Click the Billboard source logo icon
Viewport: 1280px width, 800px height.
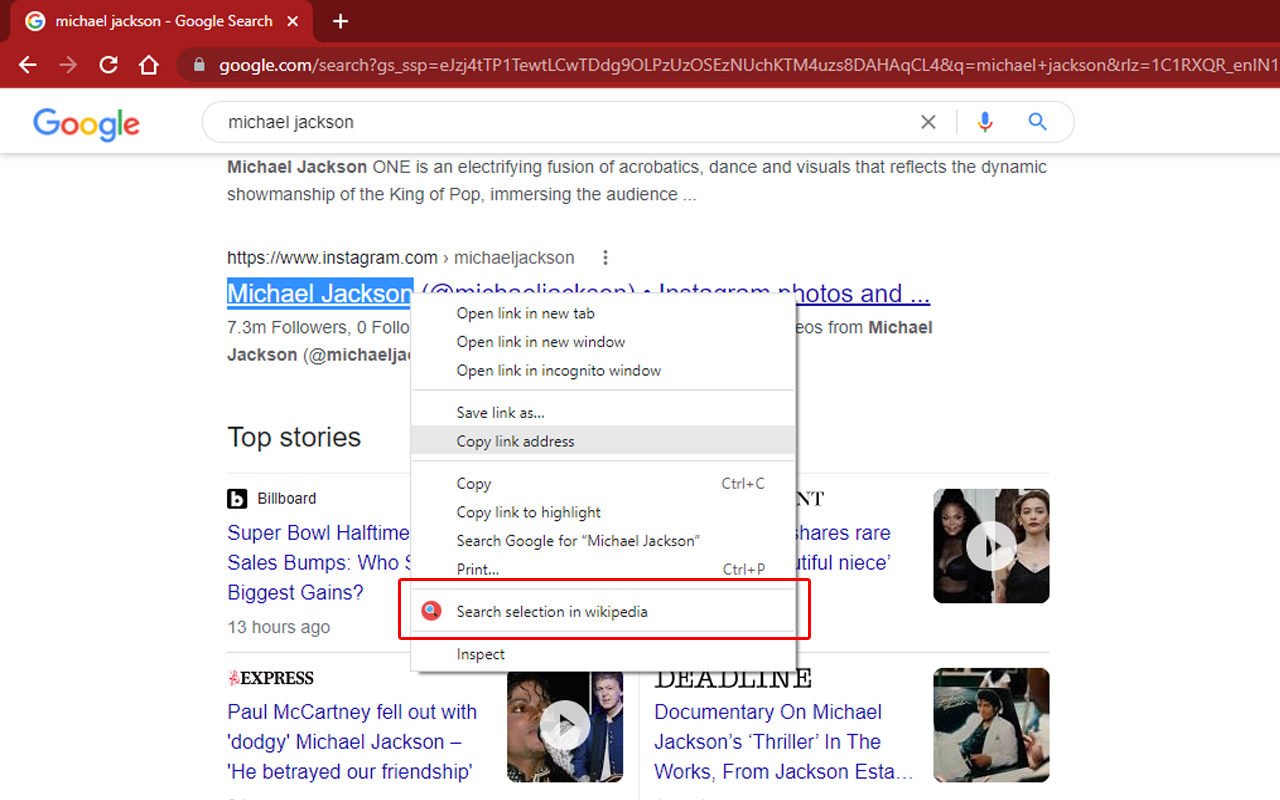(237, 499)
